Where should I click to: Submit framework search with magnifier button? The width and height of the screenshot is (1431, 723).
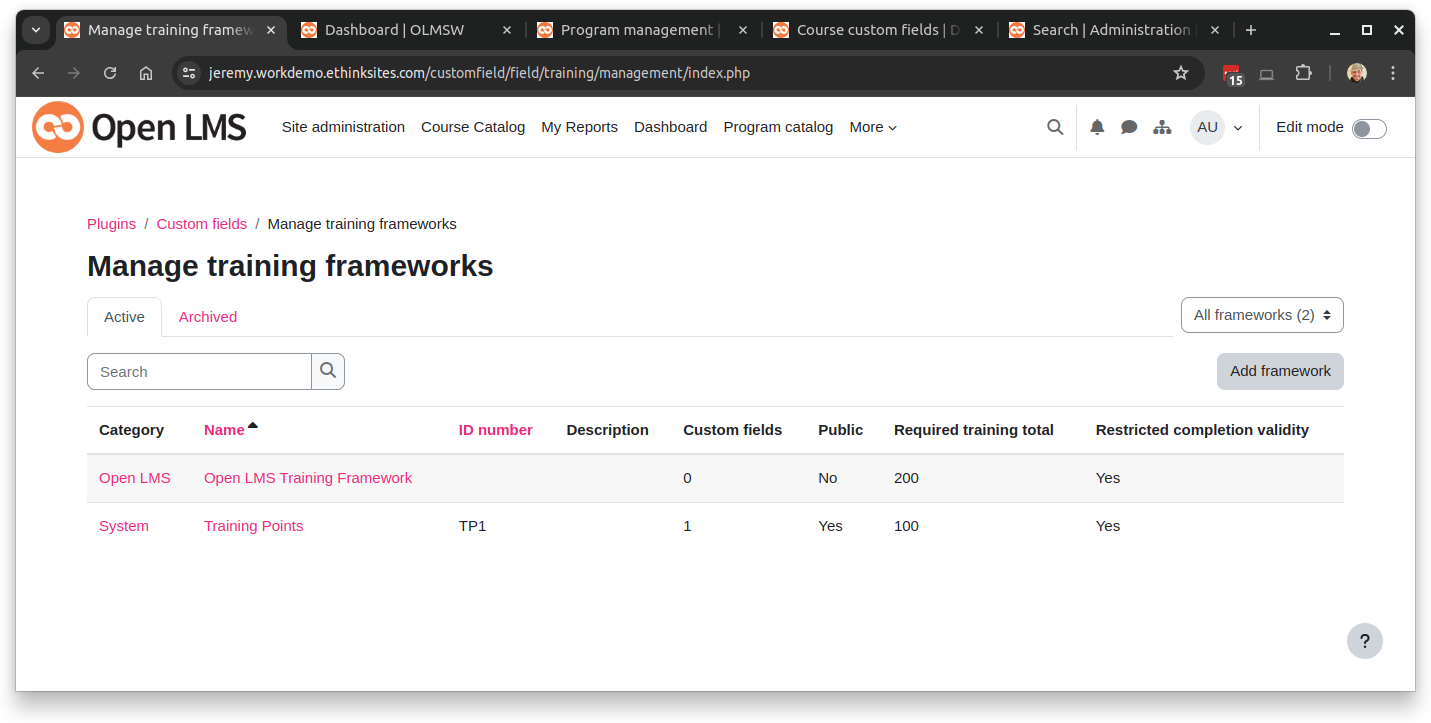point(328,371)
